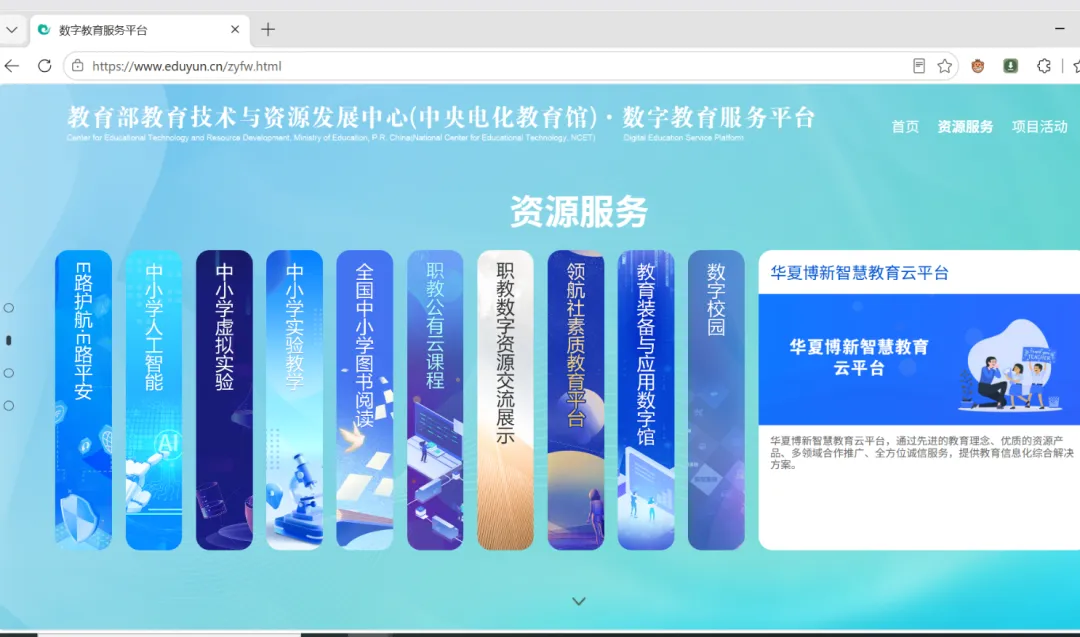Open the 全国中小学图书阅读 banner
The image size is (1080, 637).
pyautogui.click(x=364, y=399)
